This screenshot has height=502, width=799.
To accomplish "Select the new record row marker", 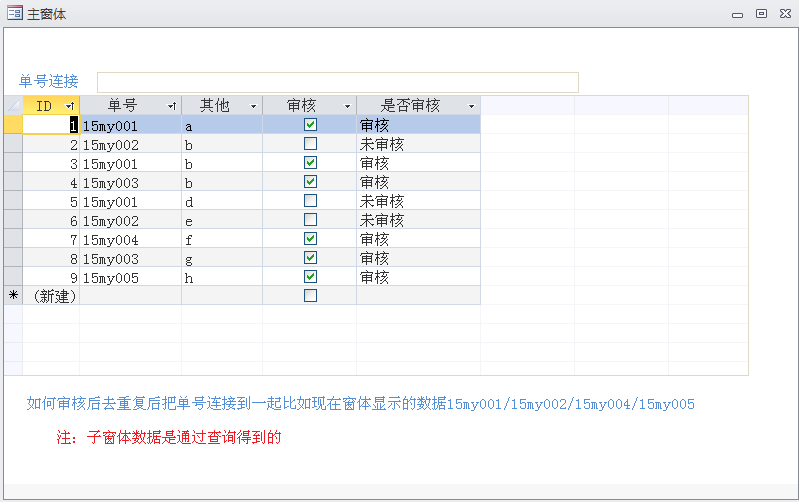I will click(13, 296).
